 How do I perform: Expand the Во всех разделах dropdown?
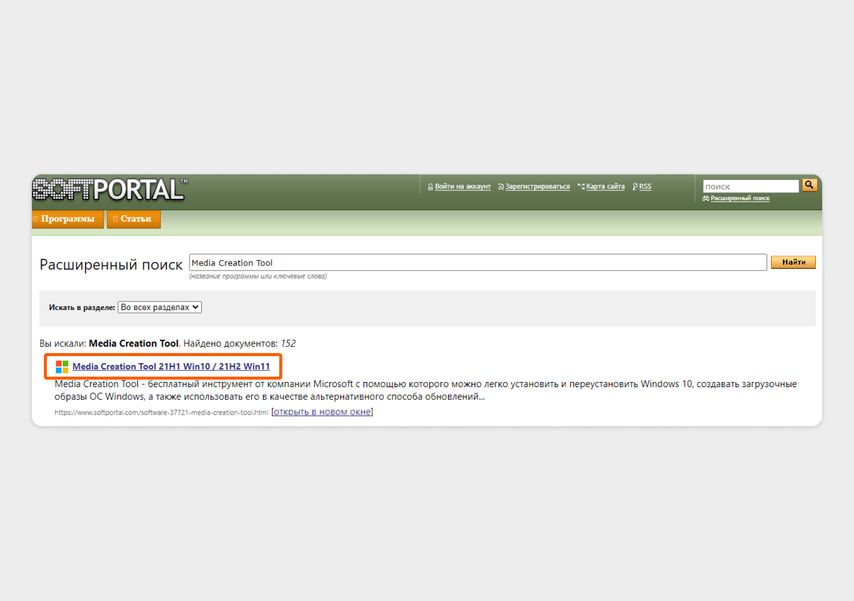160,307
